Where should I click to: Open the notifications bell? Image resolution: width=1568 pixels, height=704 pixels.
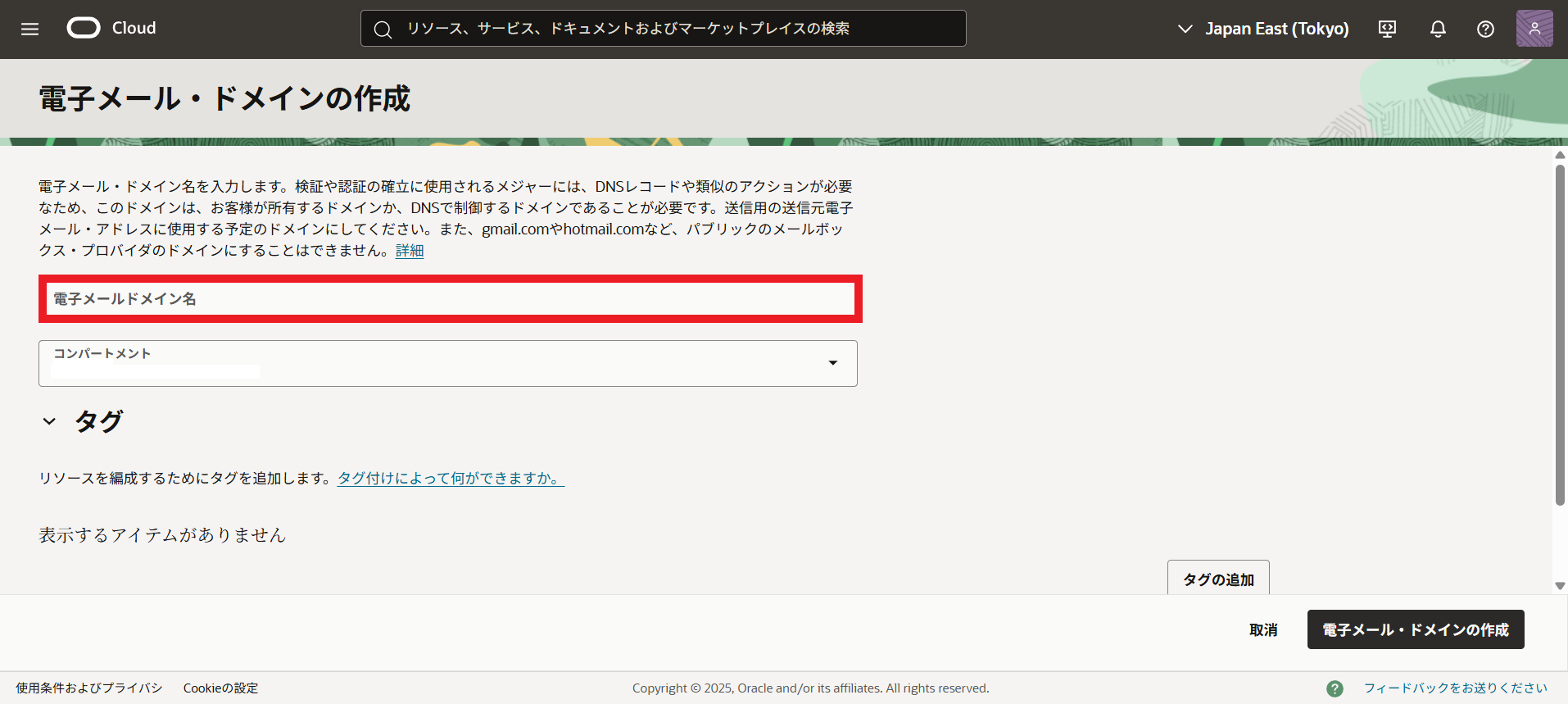[1438, 29]
